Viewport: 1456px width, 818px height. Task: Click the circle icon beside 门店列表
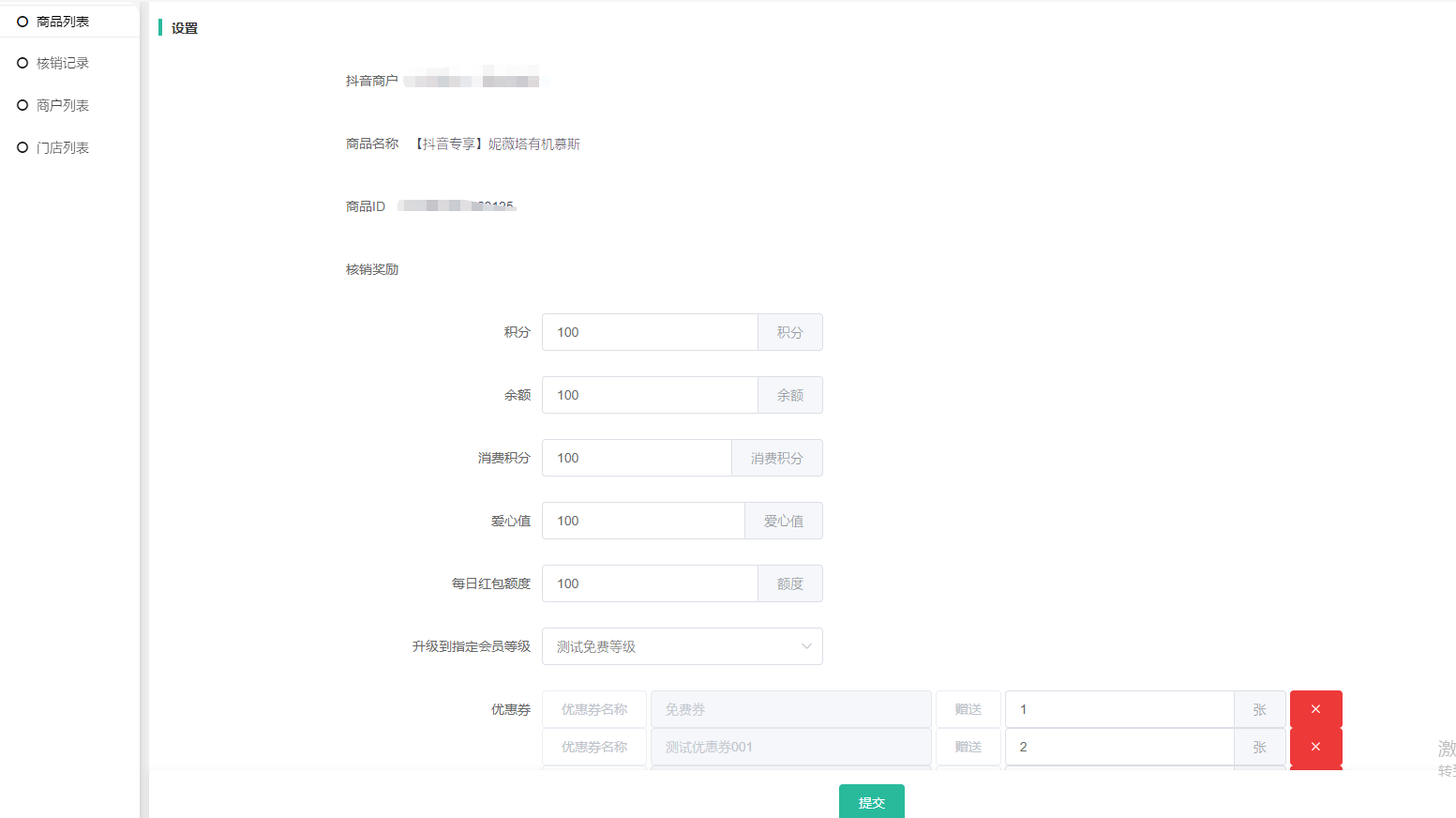coord(23,147)
